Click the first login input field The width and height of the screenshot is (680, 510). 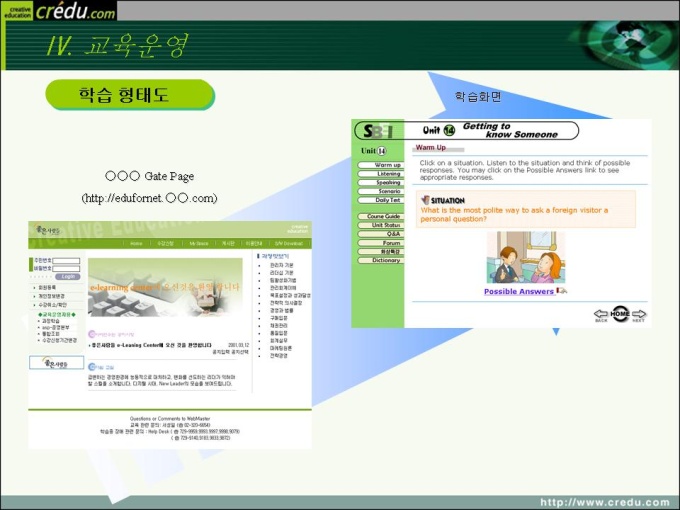click(66, 261)
